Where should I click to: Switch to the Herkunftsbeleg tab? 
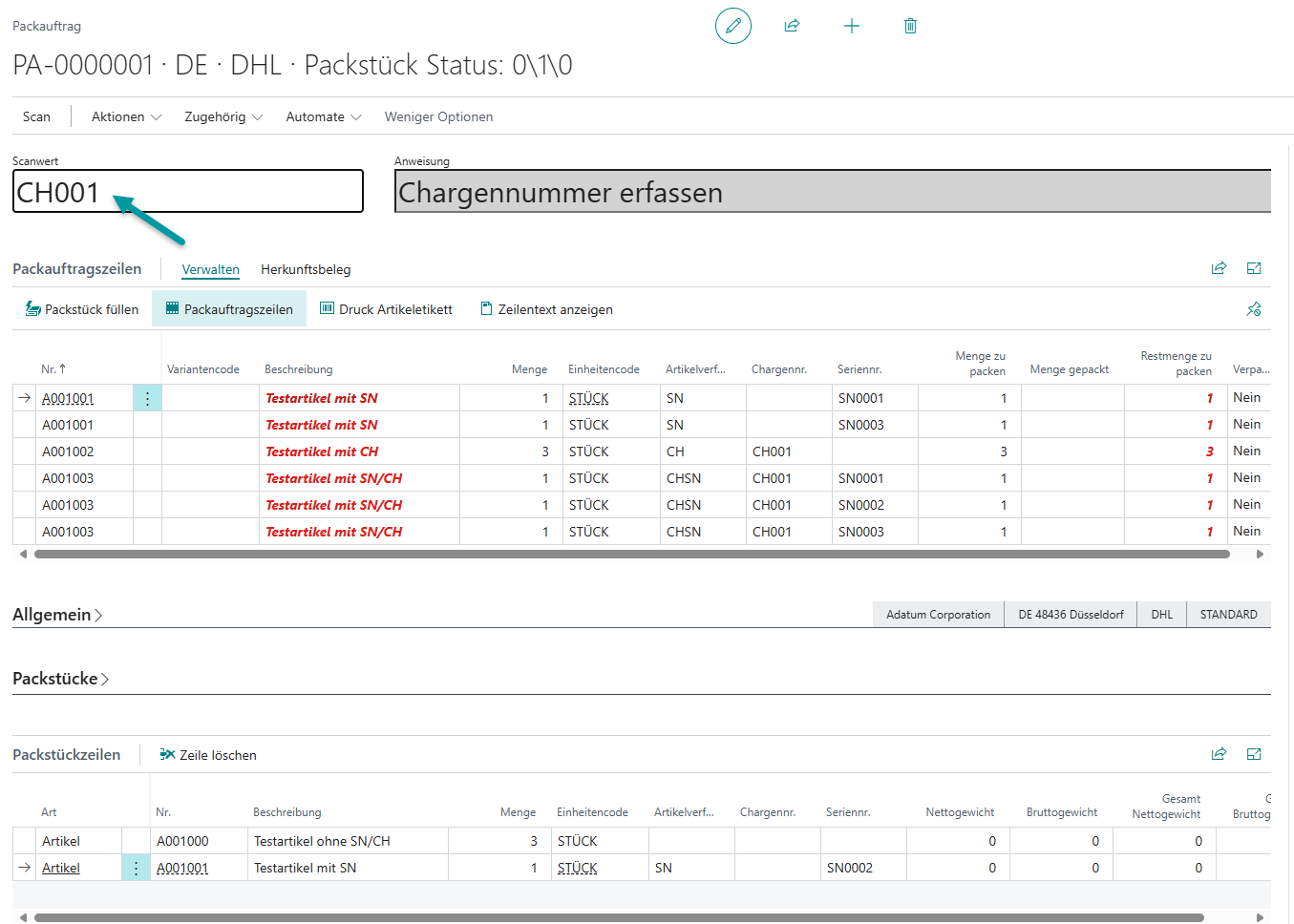[306, 269]
